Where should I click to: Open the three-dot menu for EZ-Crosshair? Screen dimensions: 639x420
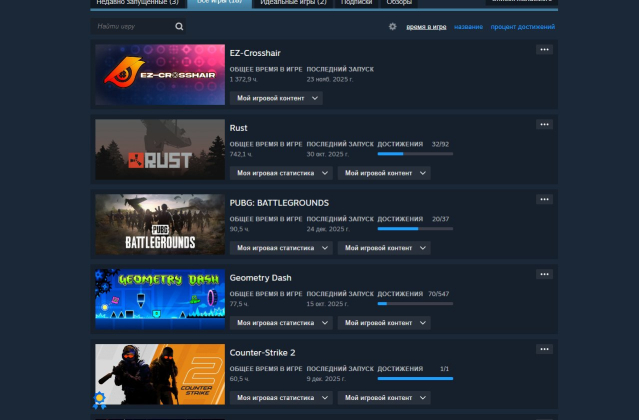(544, 49)
